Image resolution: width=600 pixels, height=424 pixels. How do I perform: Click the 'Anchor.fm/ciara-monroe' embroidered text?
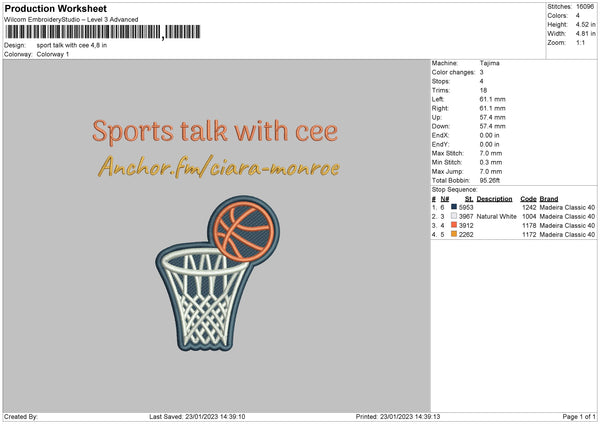click(x=218, y=167)
